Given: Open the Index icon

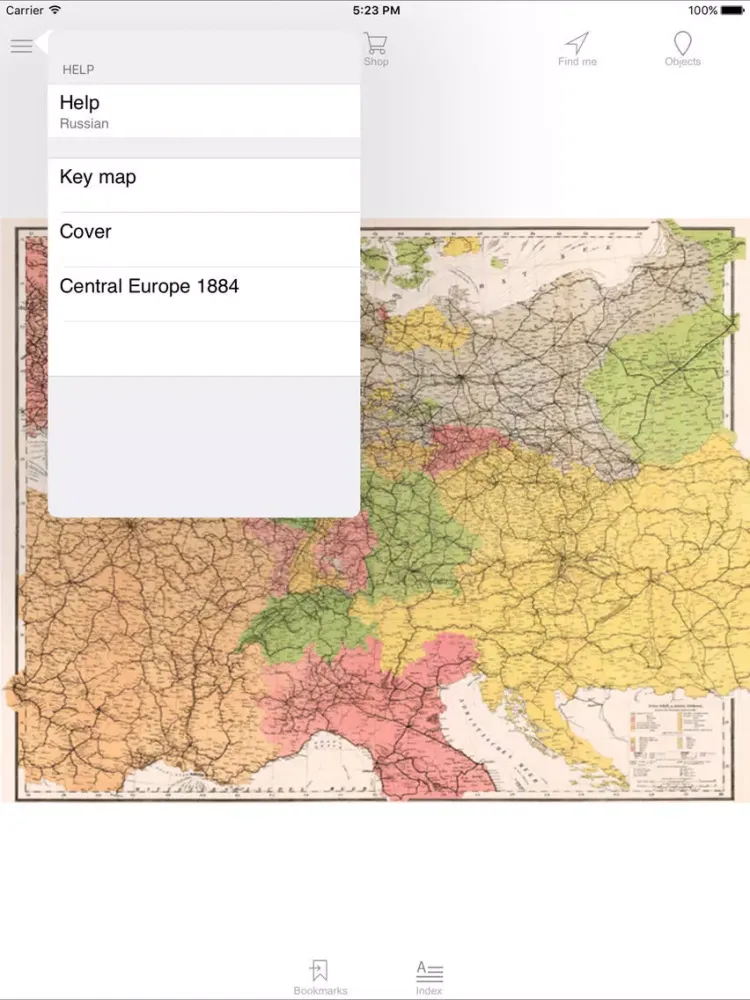Looking at the screenshot, I should (x=429, y=978).
